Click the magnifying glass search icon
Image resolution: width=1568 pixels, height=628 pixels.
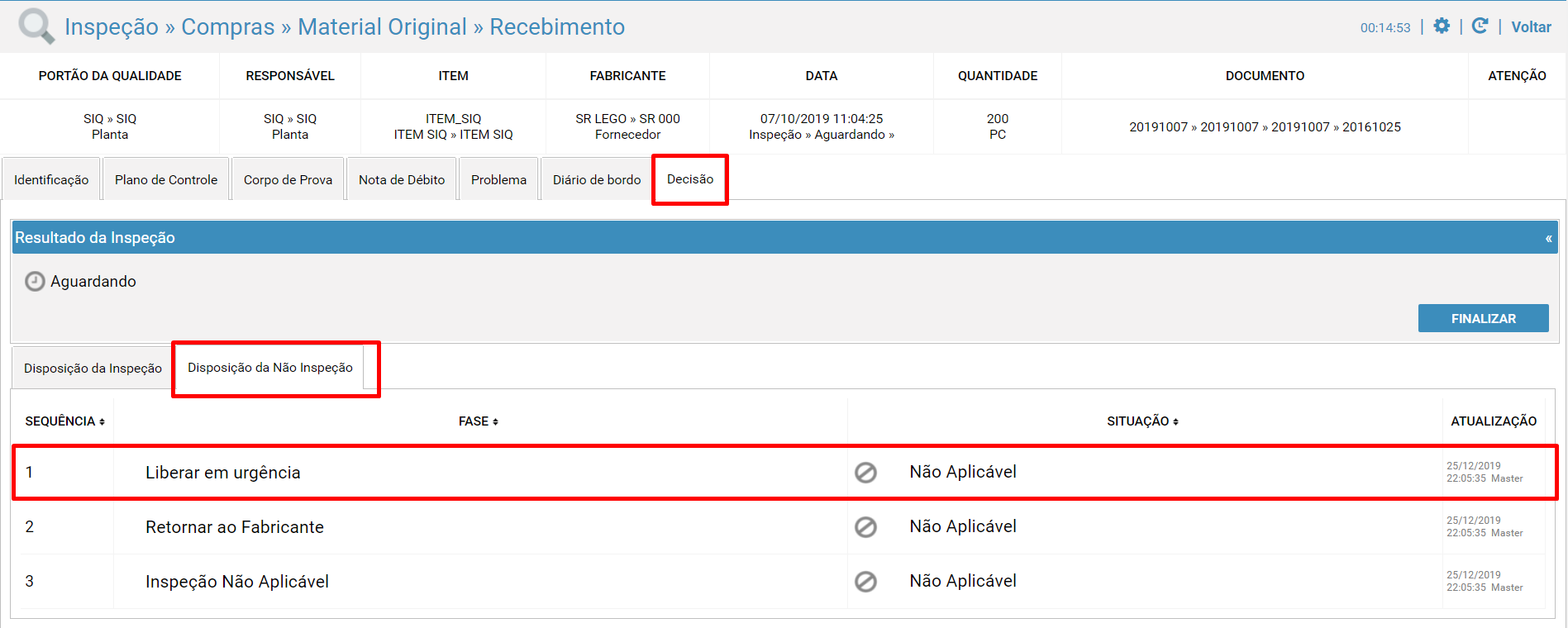point(36,26)
